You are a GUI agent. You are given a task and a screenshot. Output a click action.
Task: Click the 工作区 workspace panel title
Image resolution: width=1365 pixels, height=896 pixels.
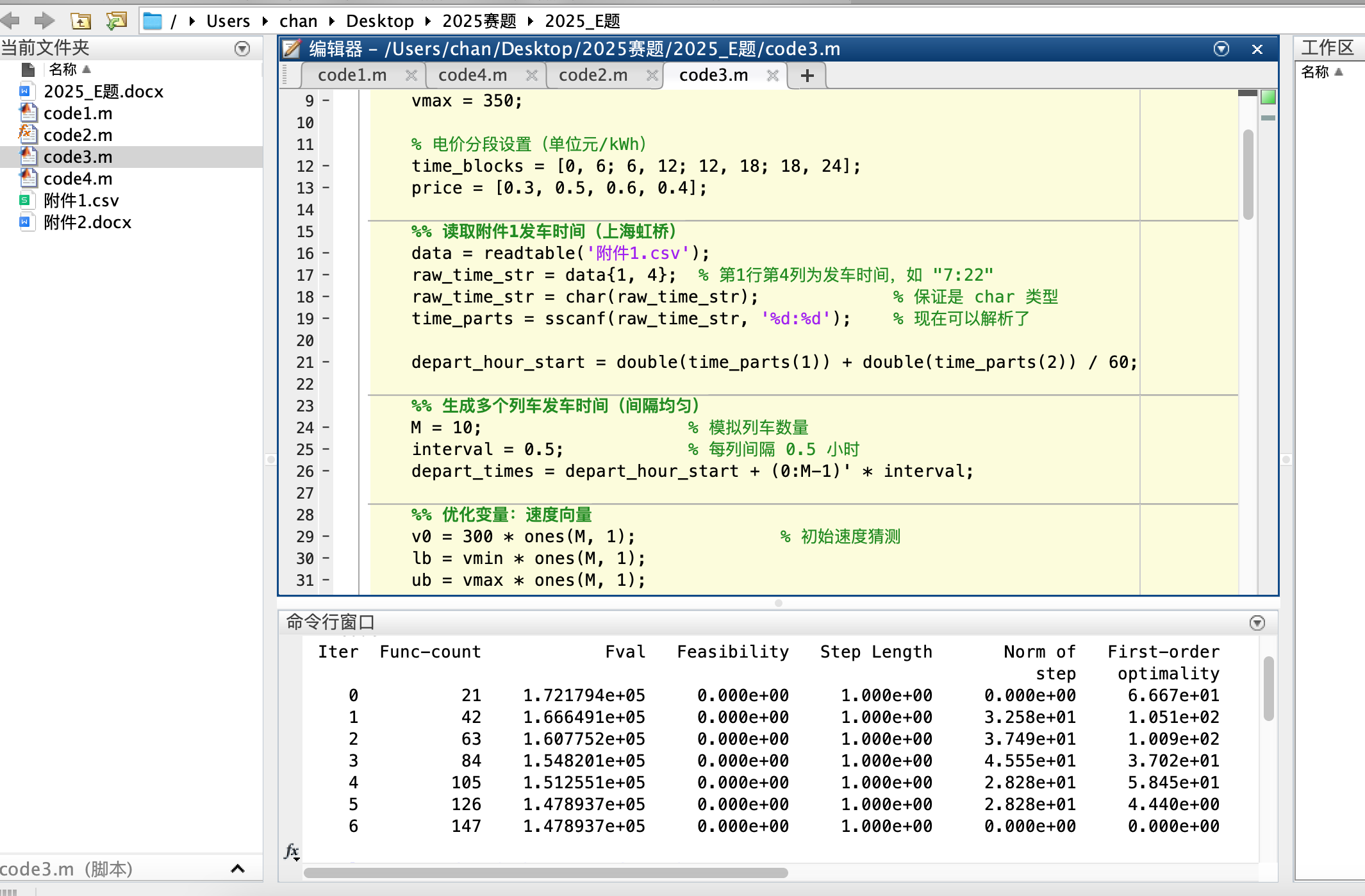[x=1327, y=48]
